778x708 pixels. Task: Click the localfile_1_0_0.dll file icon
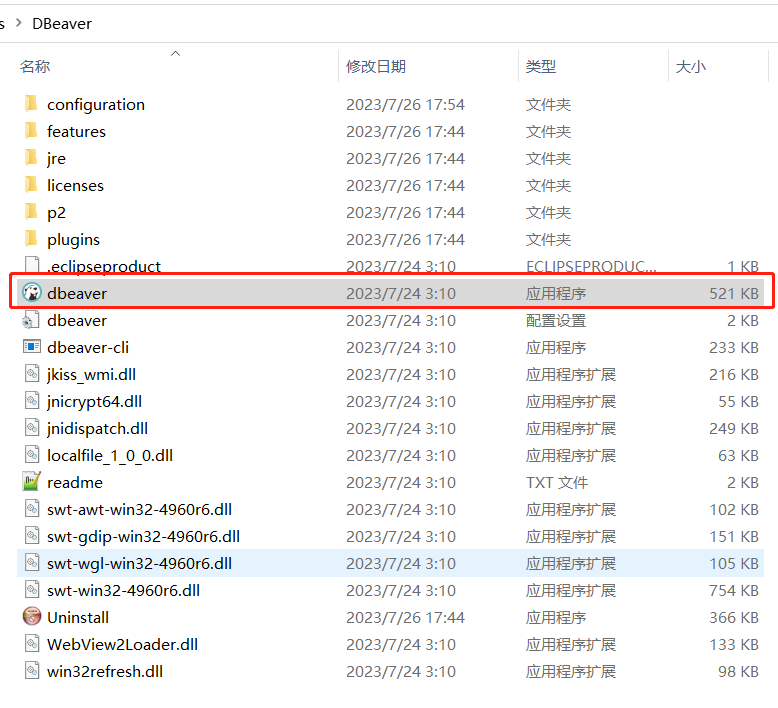32,455
